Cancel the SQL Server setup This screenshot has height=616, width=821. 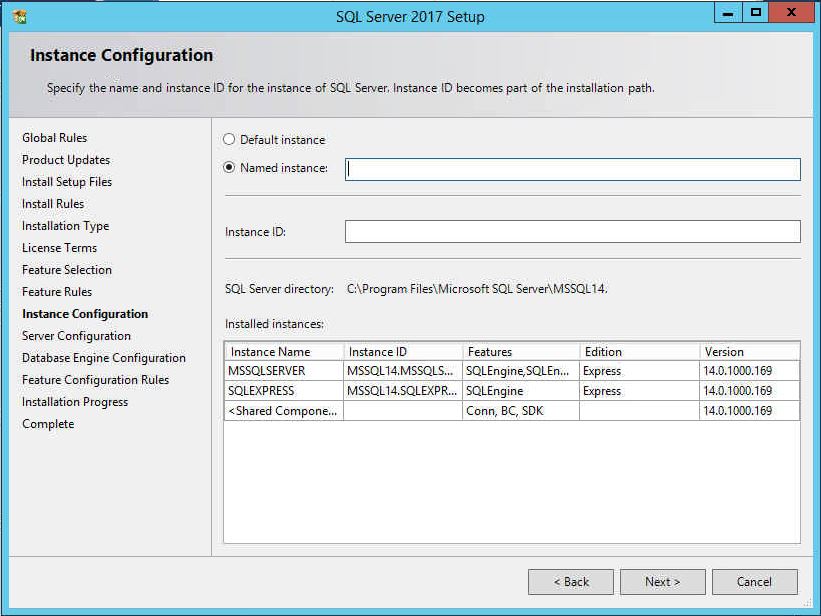(x=755, y=582)
